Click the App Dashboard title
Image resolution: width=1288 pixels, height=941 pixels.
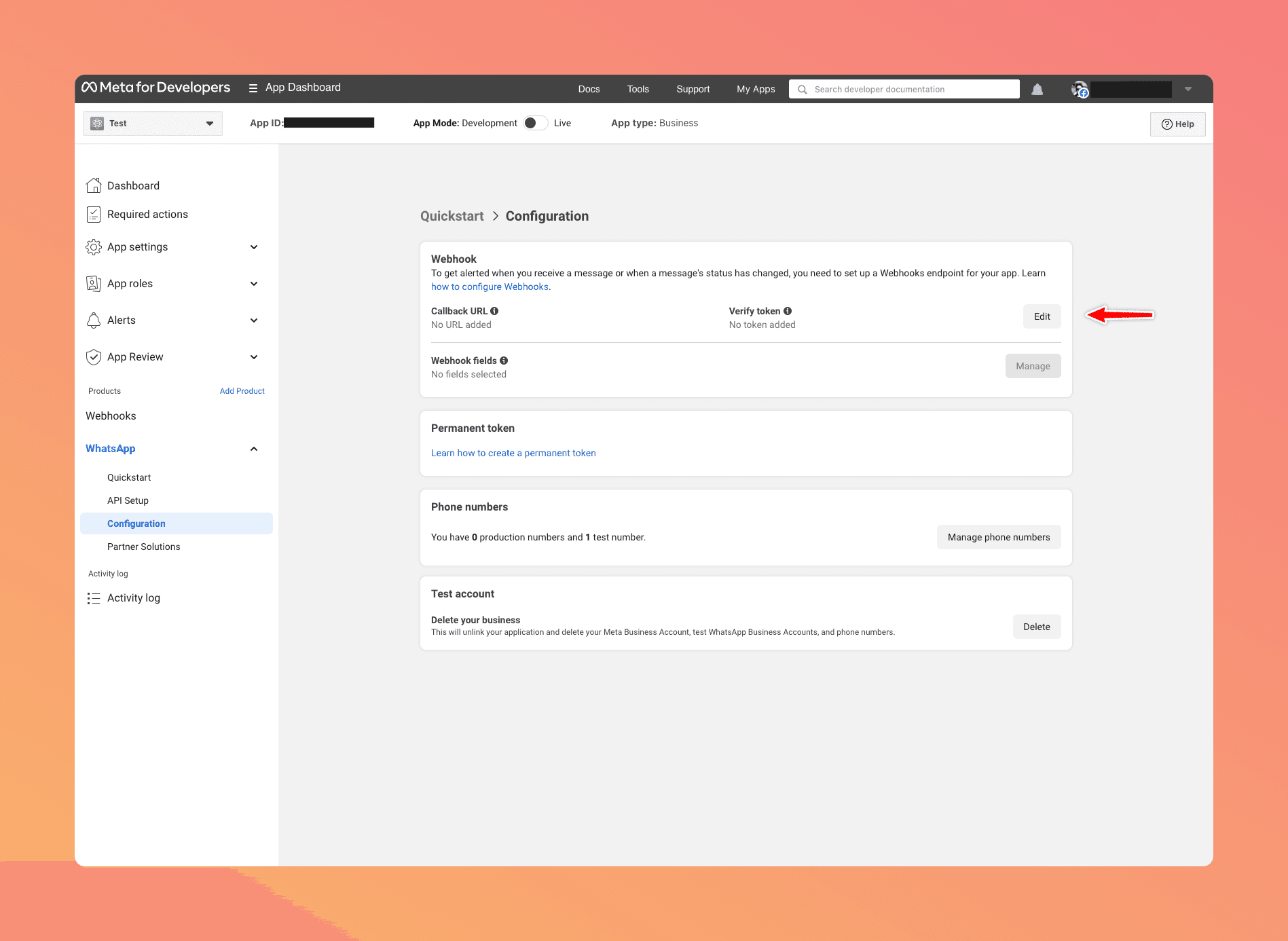(x=303, y=88)
